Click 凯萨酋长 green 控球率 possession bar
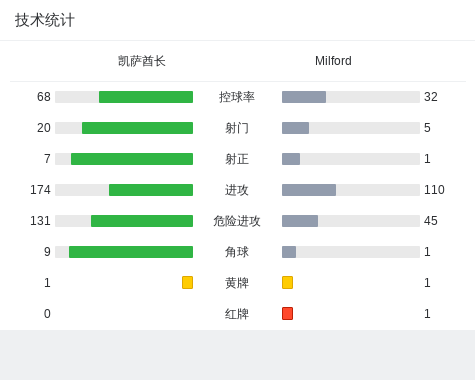 [x=146, y=97]
